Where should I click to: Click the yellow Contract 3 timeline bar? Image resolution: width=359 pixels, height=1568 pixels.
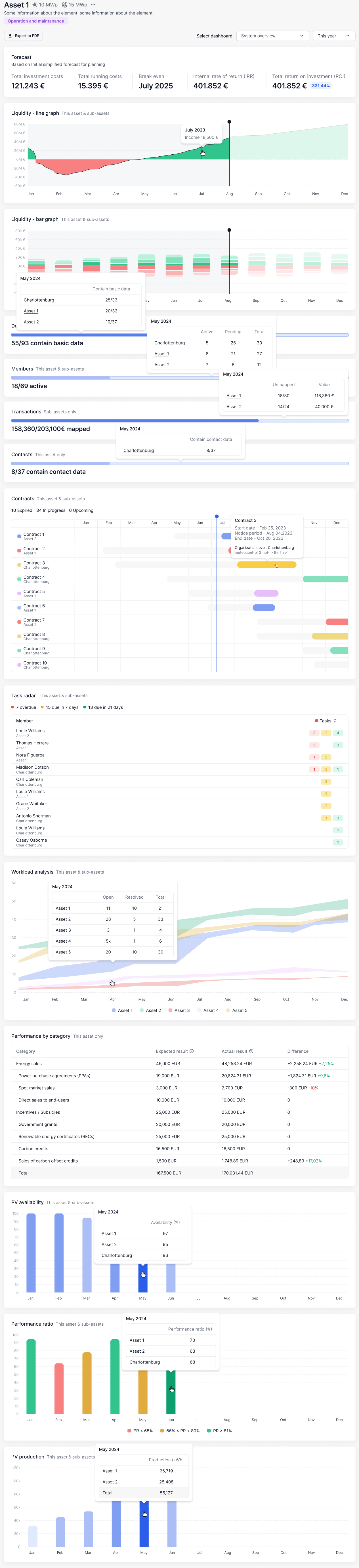tap(266, 565)
